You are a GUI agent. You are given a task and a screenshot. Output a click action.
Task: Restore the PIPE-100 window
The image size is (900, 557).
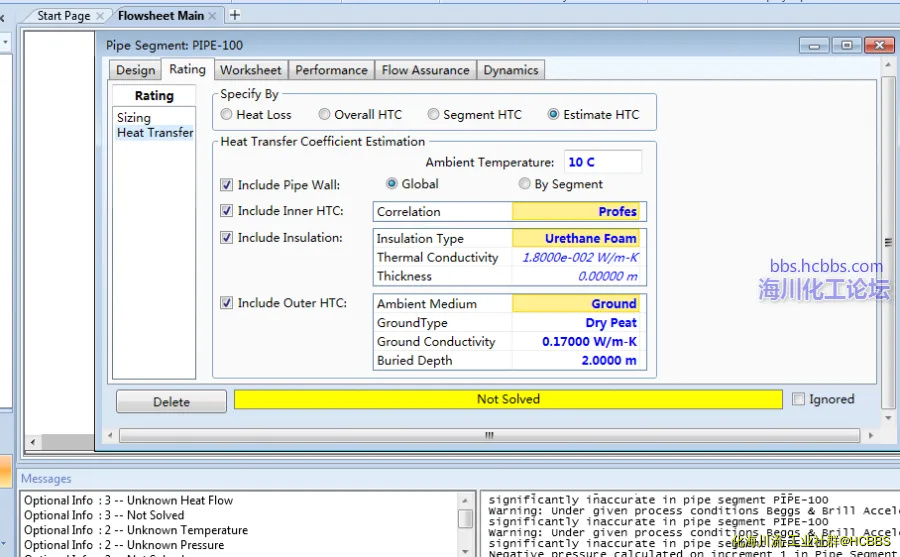tap(847, 45)
